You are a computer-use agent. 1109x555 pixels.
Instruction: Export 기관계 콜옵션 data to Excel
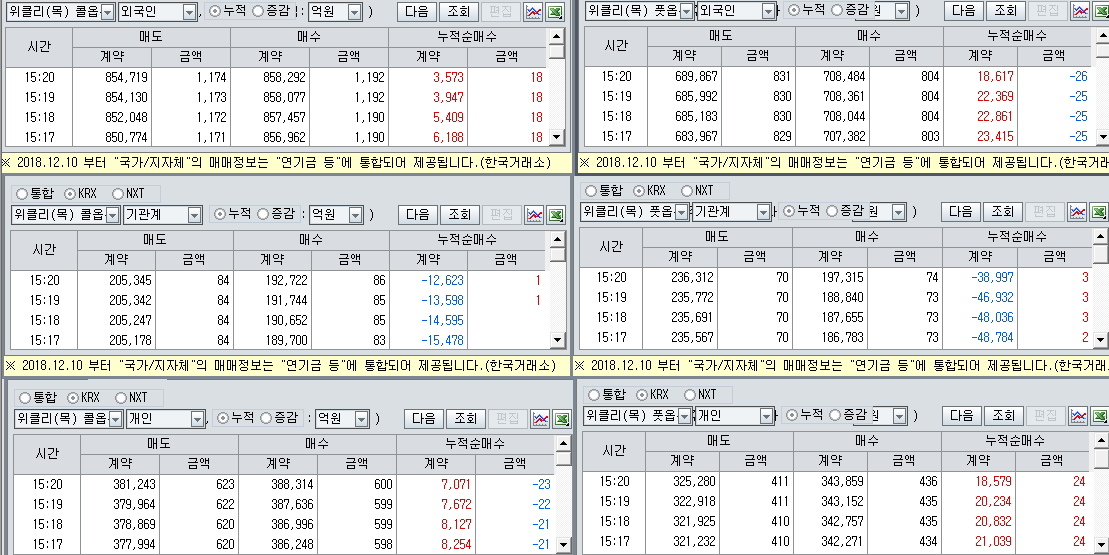[556, 214]
